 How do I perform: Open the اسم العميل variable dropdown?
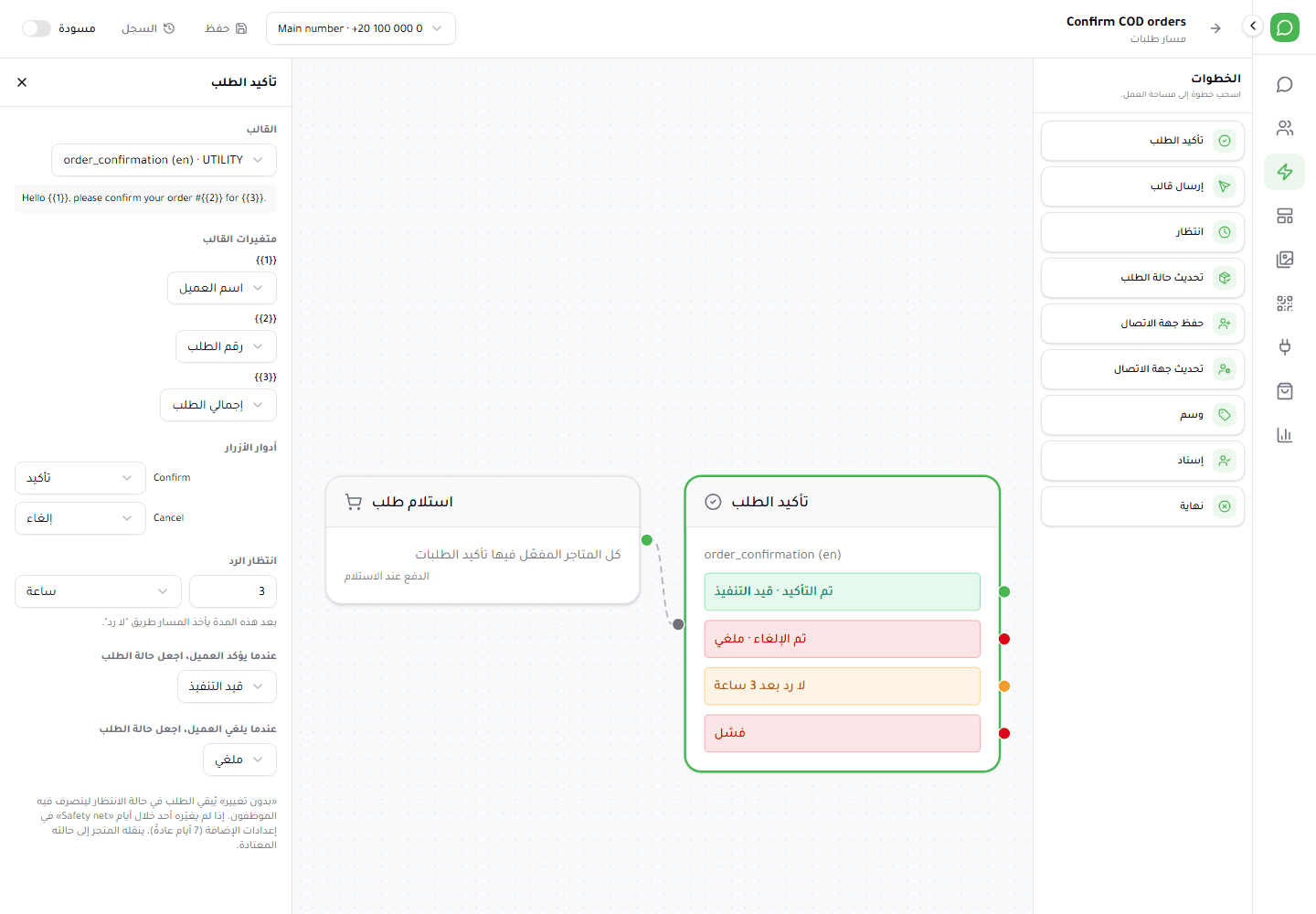[222, 288]
